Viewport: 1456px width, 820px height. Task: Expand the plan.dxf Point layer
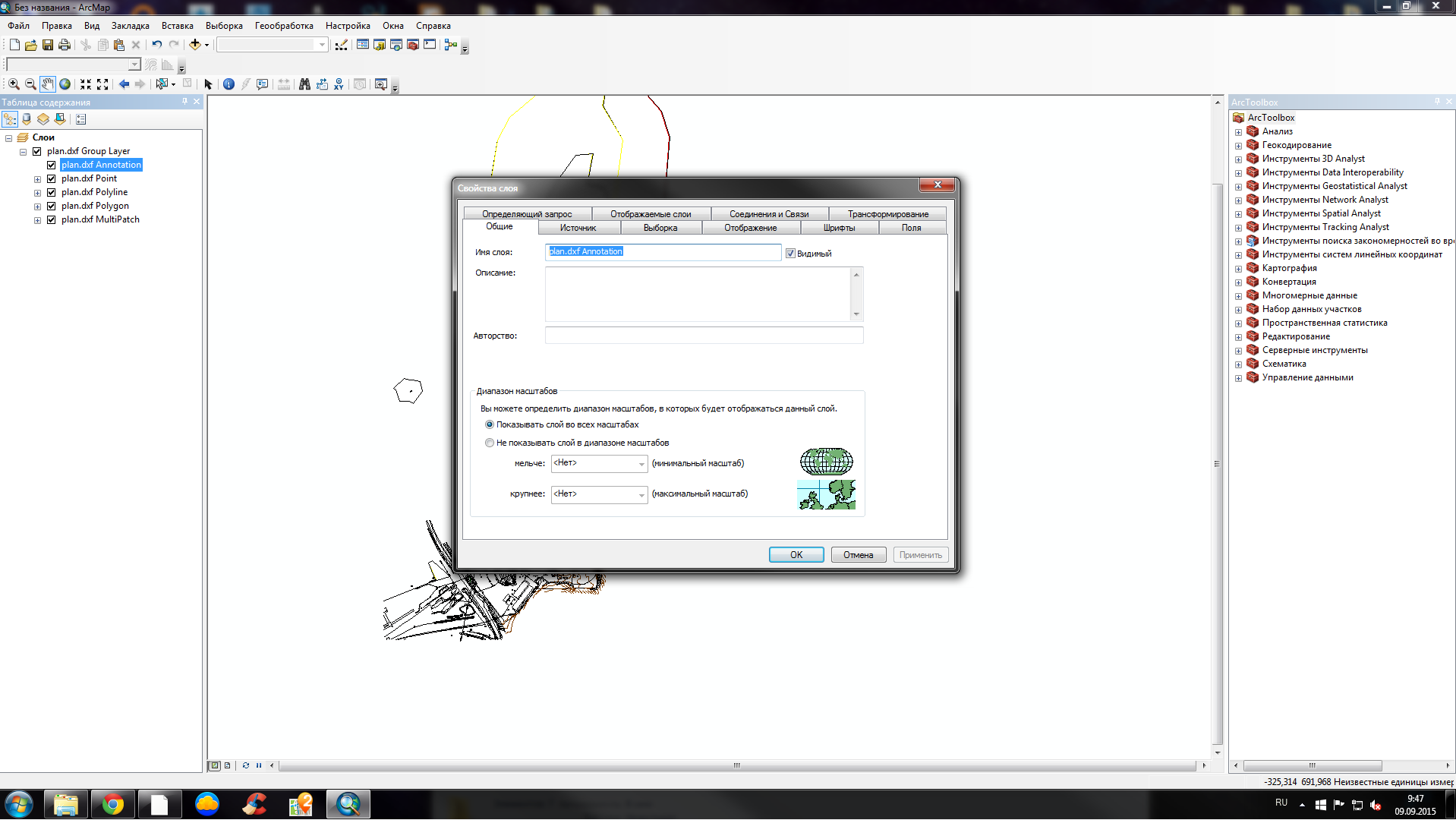tap(37, 179)
